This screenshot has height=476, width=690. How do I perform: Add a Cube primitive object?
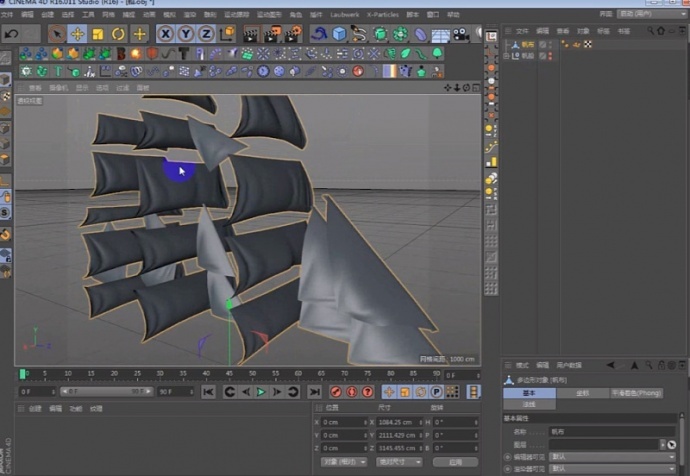(x=340, y=34)
